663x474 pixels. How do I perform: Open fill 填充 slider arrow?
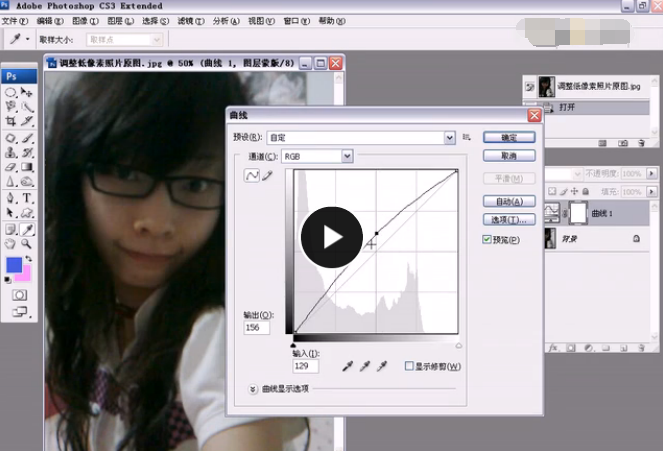(x=652, y=192)
